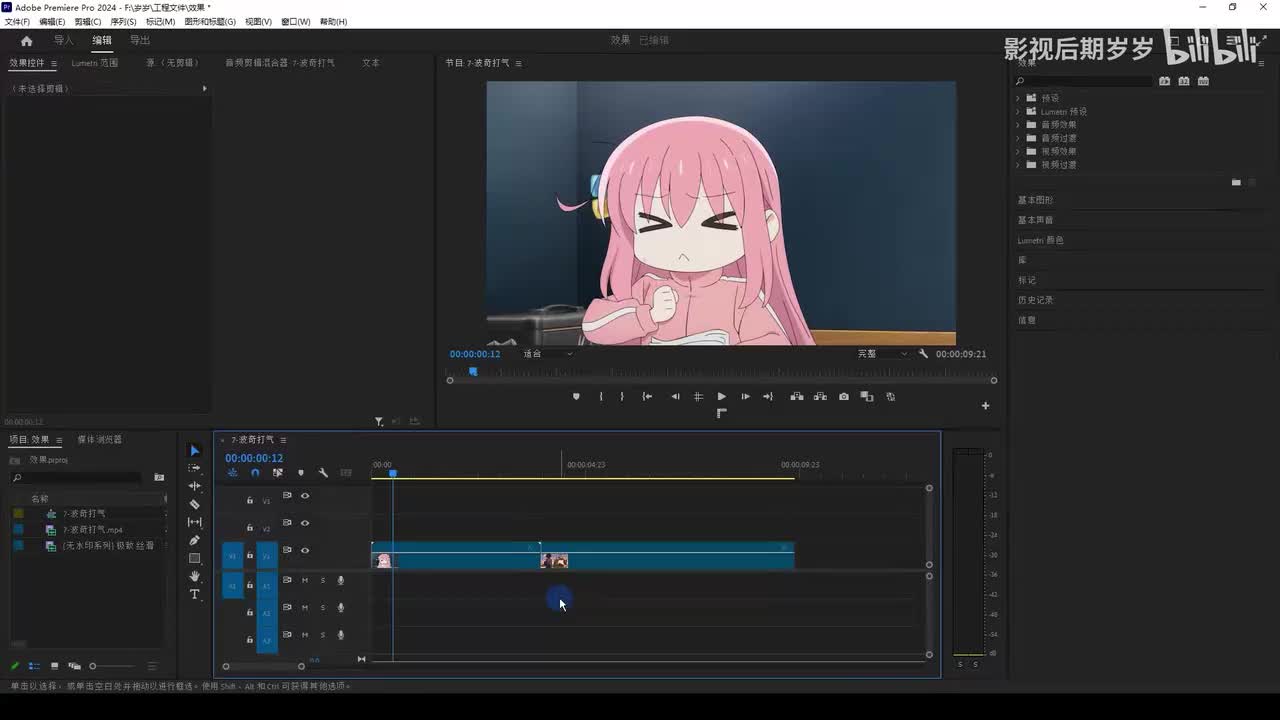Open the Lumetri 颜色 panel
This screenshot has width=1280, height=720.
[1041, 240]
